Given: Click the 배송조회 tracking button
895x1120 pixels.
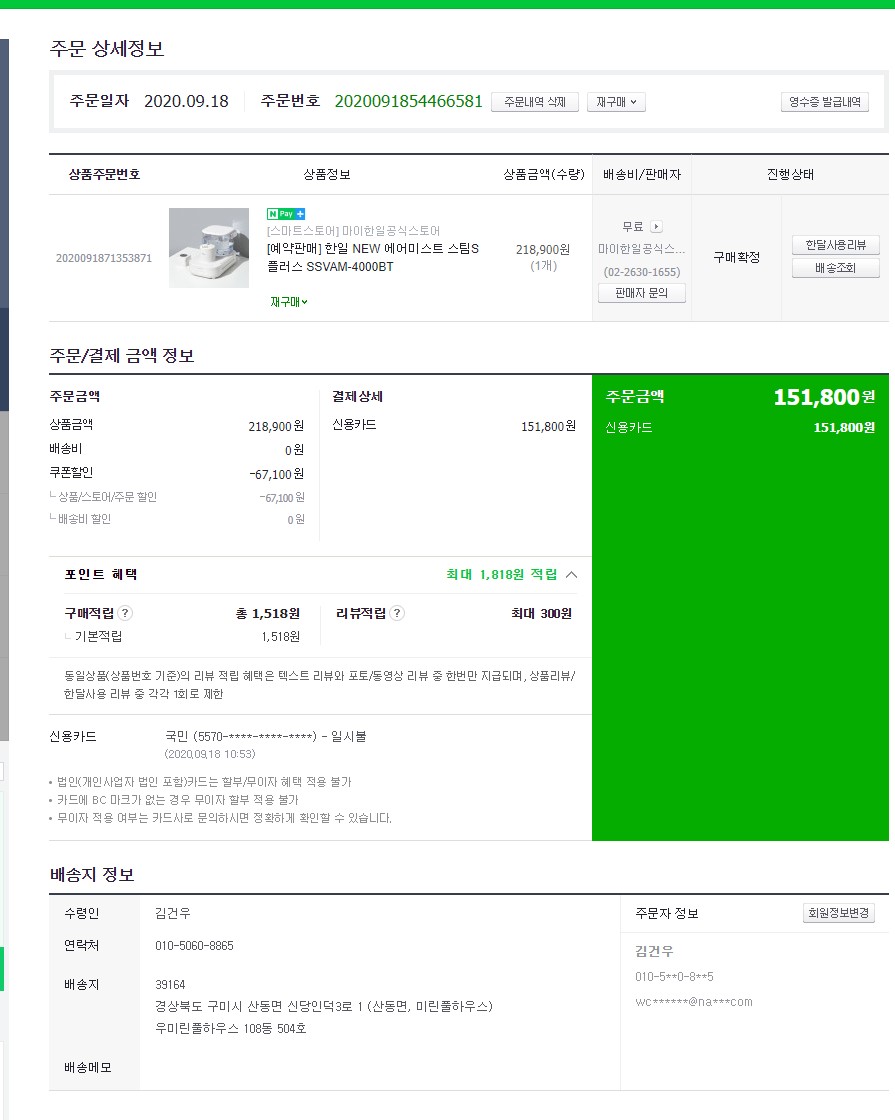Looking at the screenshot, I should [x=836, y=268].
